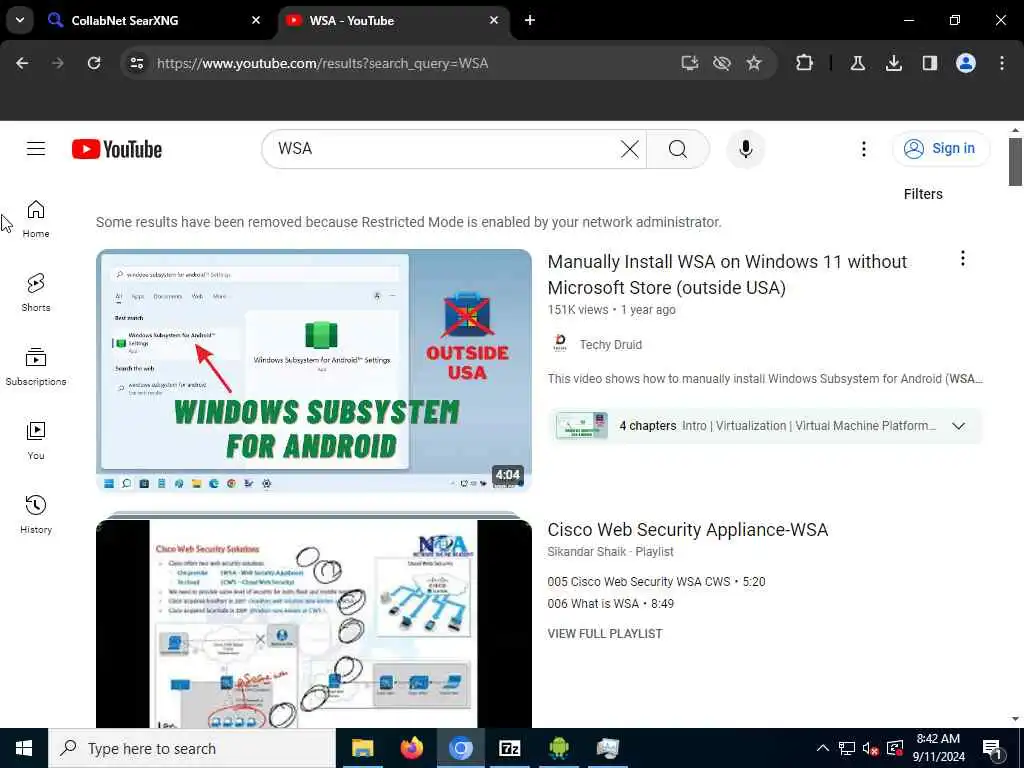Click the third-party cookies eye icon
The height and width of the screenshot is (768, 1024).
coord(722,63)
